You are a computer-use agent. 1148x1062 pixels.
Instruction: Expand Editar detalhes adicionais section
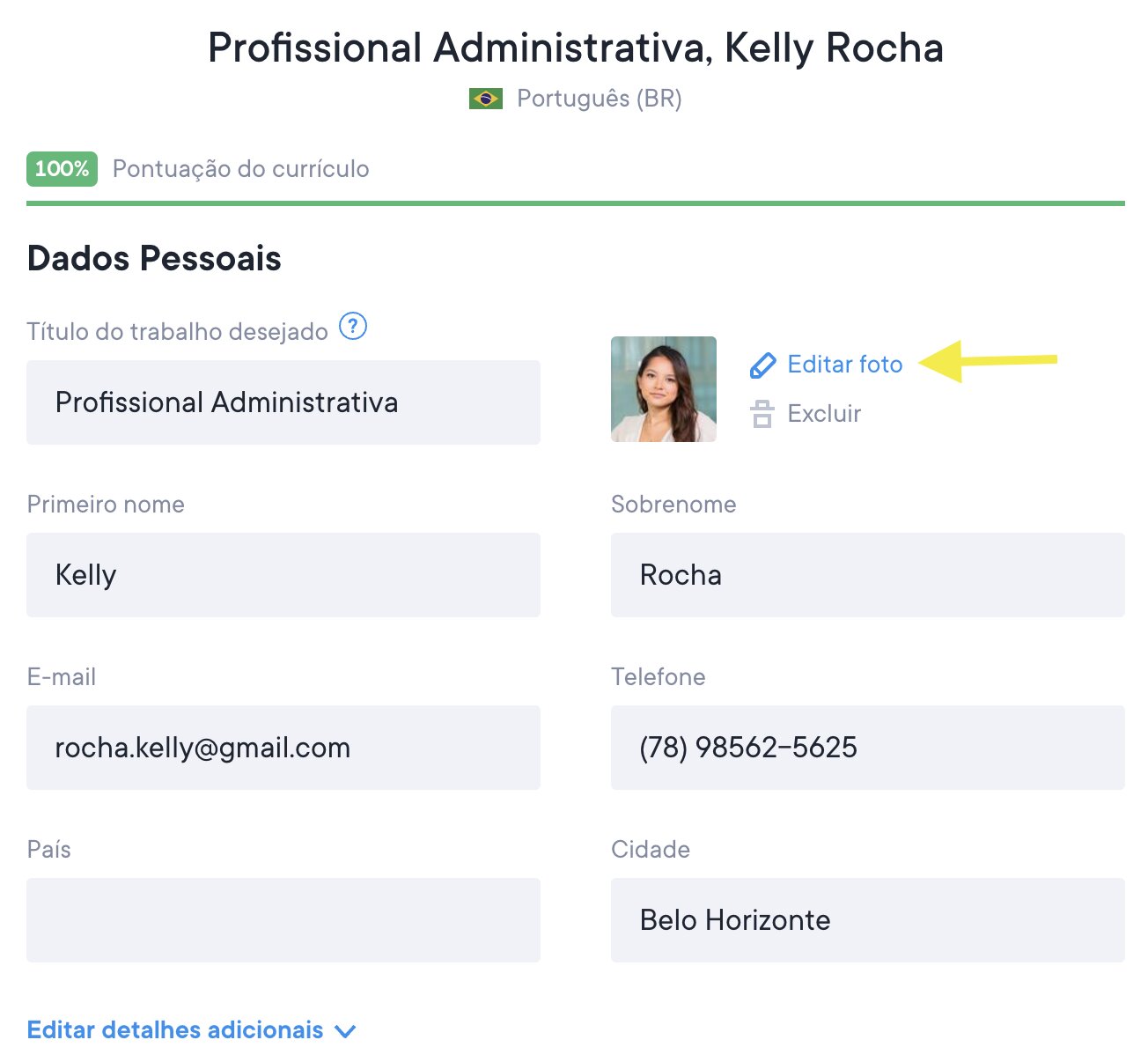coord(175,1030)
